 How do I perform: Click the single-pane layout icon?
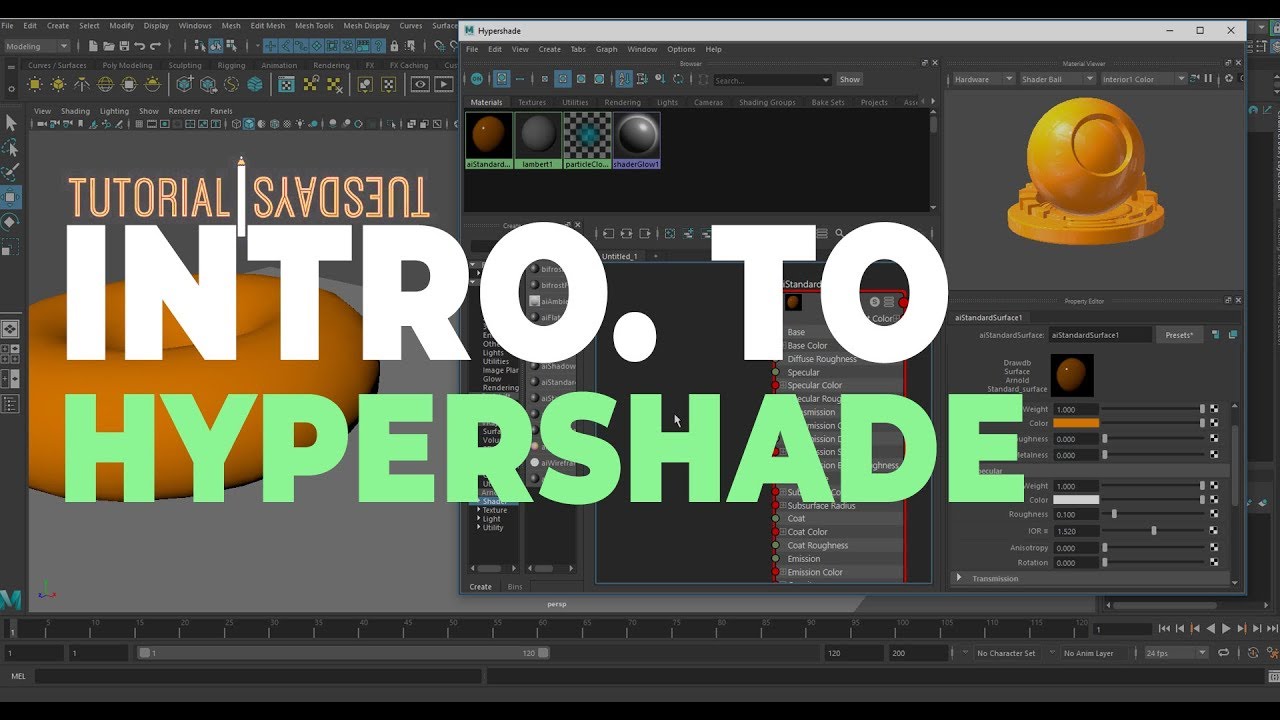(10, 329)
